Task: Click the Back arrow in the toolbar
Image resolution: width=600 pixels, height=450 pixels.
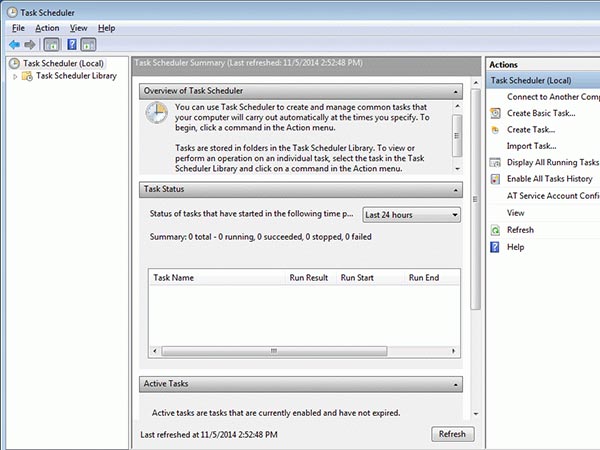Action: pyautogui.click(x=14, y=44)
